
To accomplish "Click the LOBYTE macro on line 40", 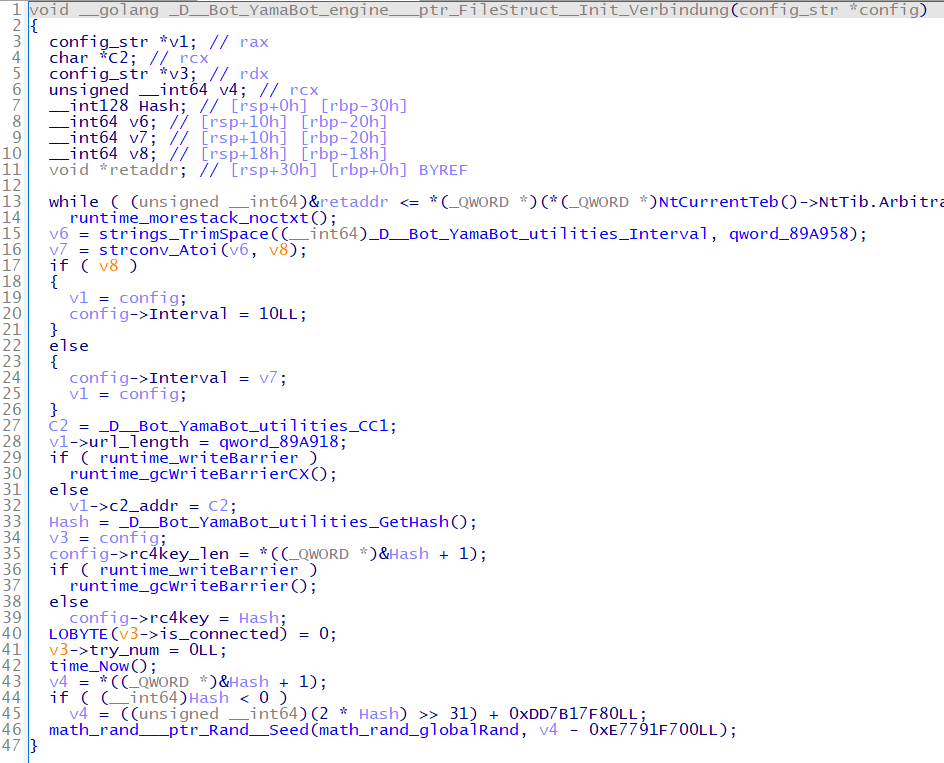I will pos(78,634).
